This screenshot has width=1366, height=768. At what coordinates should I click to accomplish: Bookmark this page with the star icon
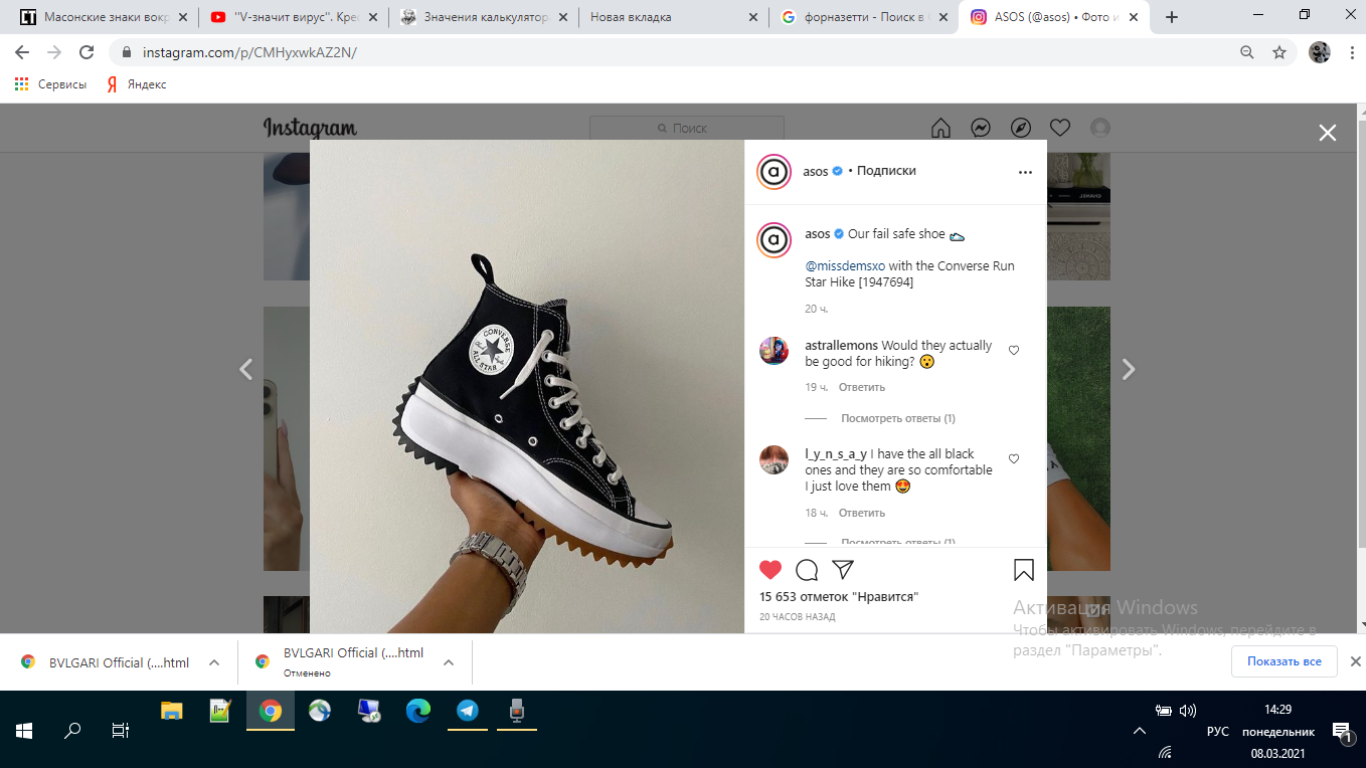pos(1279,52)
